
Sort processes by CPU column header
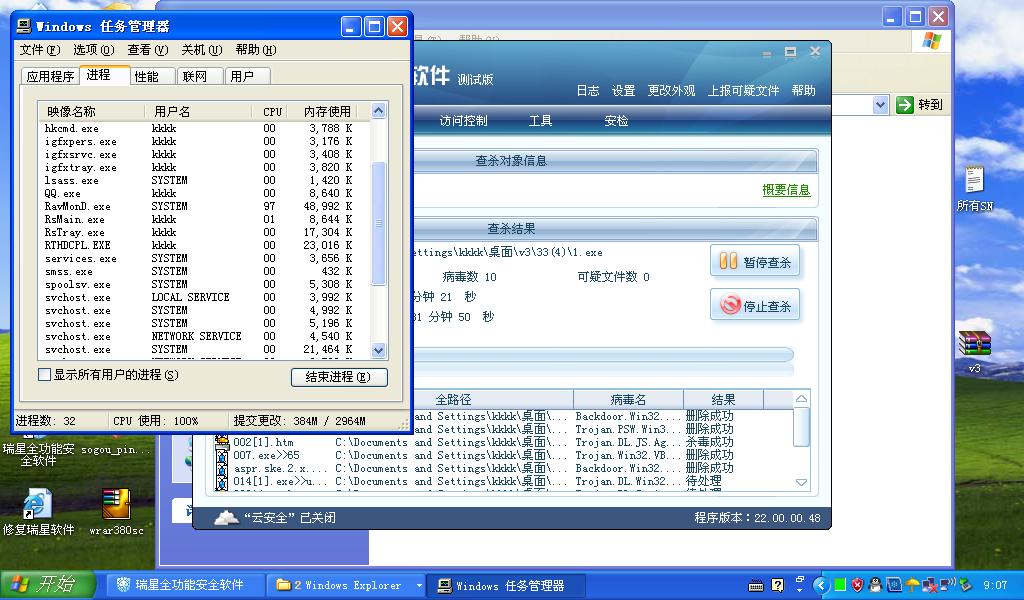click(271, 112)
